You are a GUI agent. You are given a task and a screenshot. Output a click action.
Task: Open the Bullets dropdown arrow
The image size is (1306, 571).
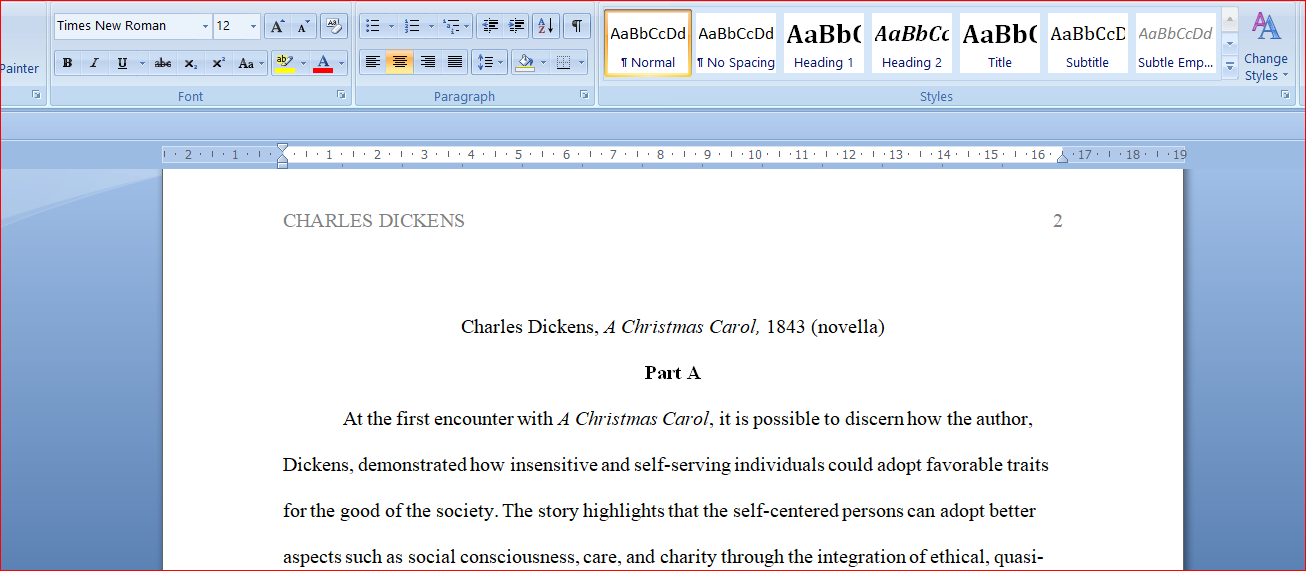pyautogui.click(x=391, y=26)
